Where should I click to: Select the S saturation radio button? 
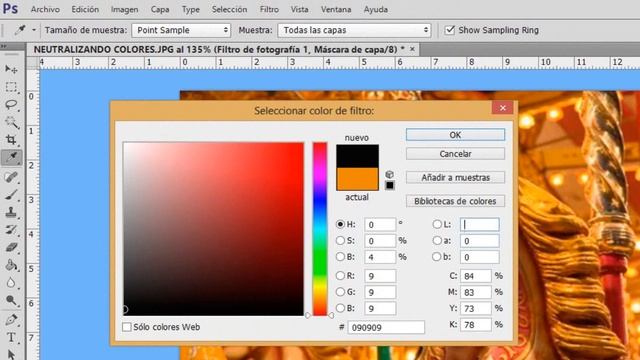point(340,240)
